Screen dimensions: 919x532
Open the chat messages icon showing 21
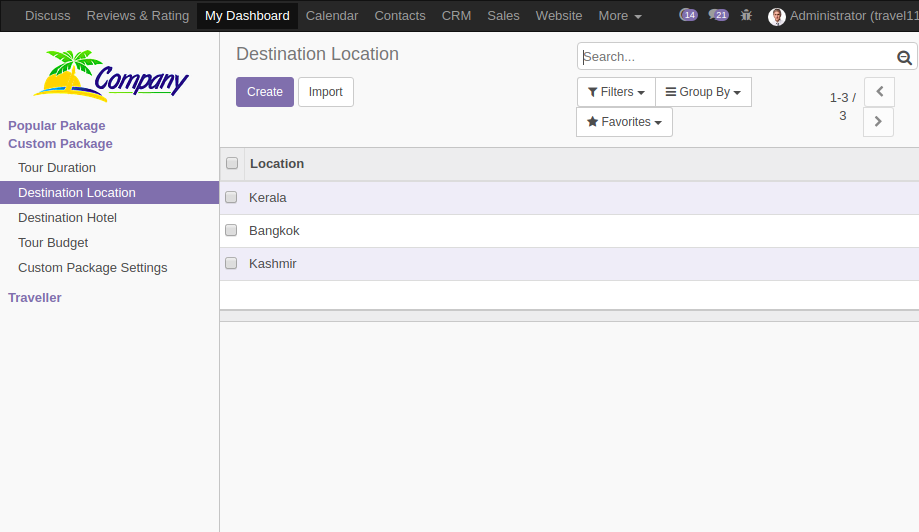pyautogui.click(x=718, y=15)
